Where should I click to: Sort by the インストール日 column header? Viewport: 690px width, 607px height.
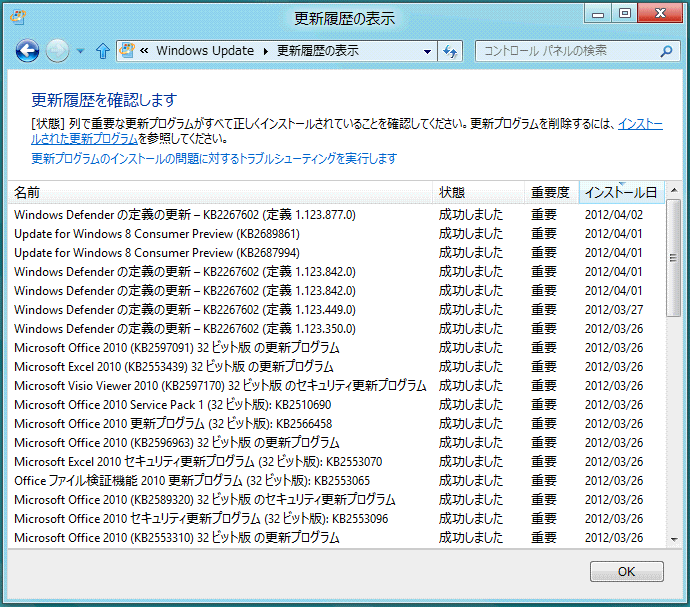[621, 192]
